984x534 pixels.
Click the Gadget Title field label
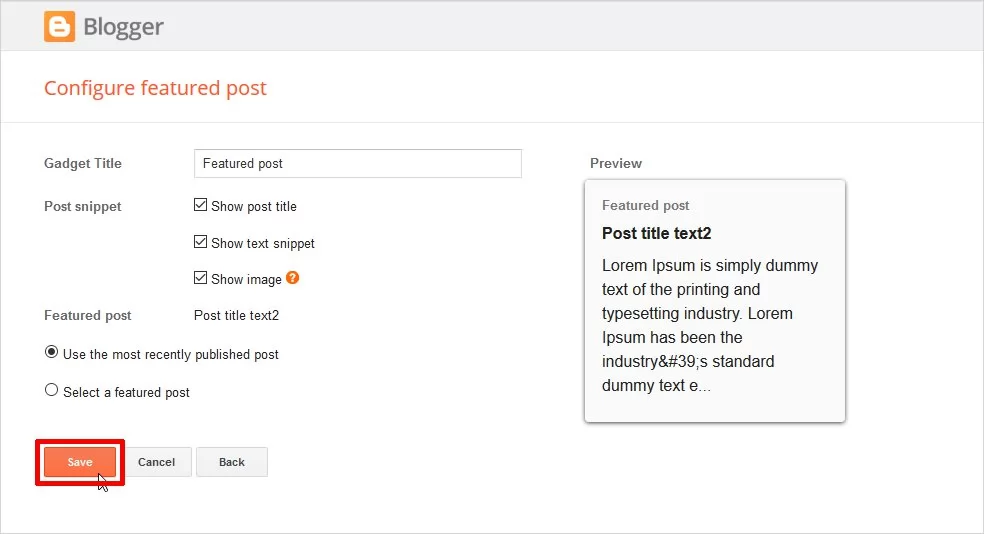click(83, 163)
